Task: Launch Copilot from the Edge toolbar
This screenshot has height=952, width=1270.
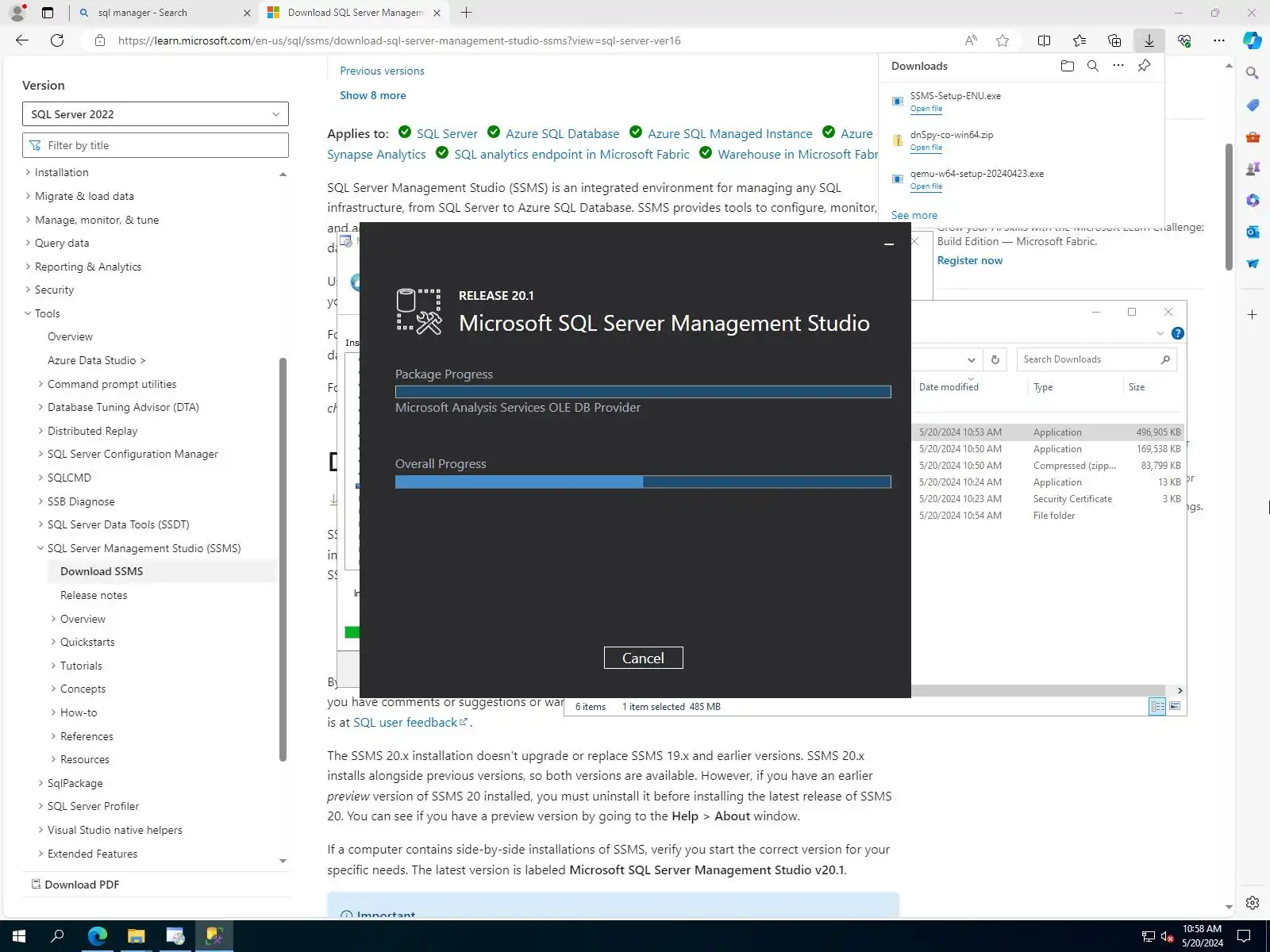Action: [1253, 40]
